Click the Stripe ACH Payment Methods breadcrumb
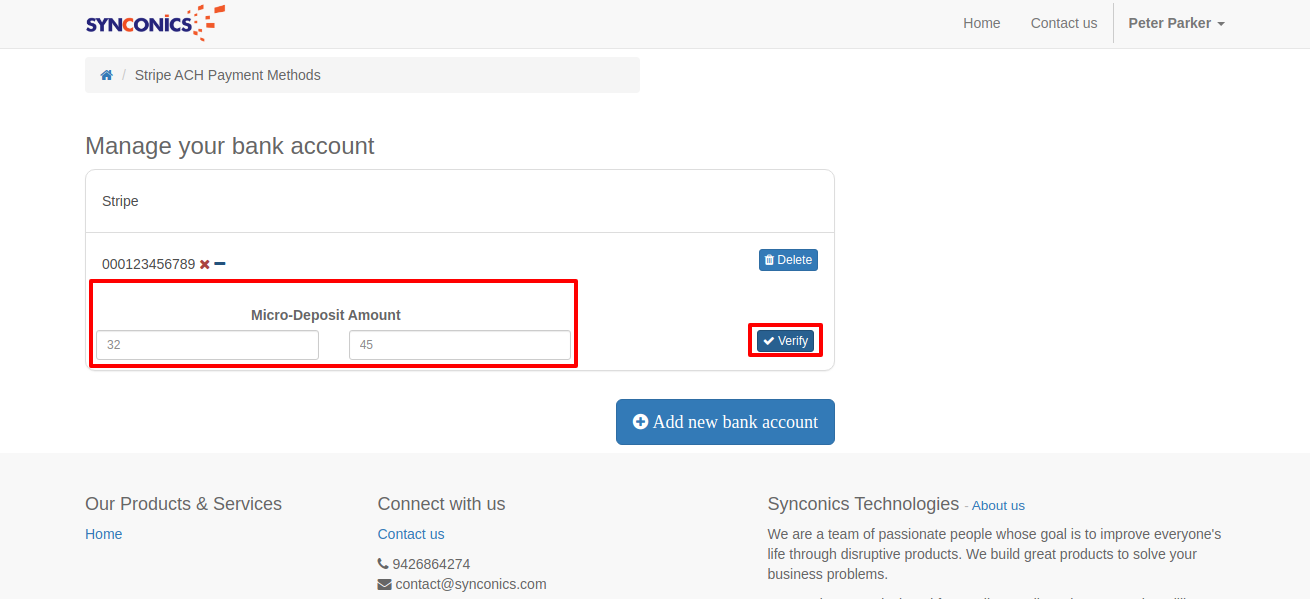This screenshot has width=1310, height=599. click(x=228, y=75)
